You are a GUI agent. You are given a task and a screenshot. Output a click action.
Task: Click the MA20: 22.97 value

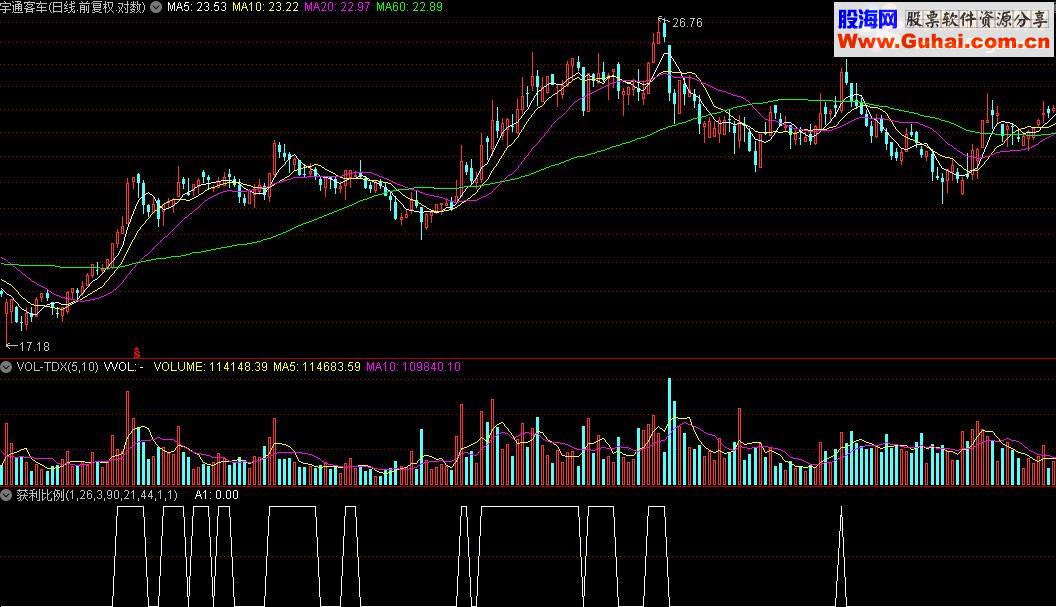(337, 7)
